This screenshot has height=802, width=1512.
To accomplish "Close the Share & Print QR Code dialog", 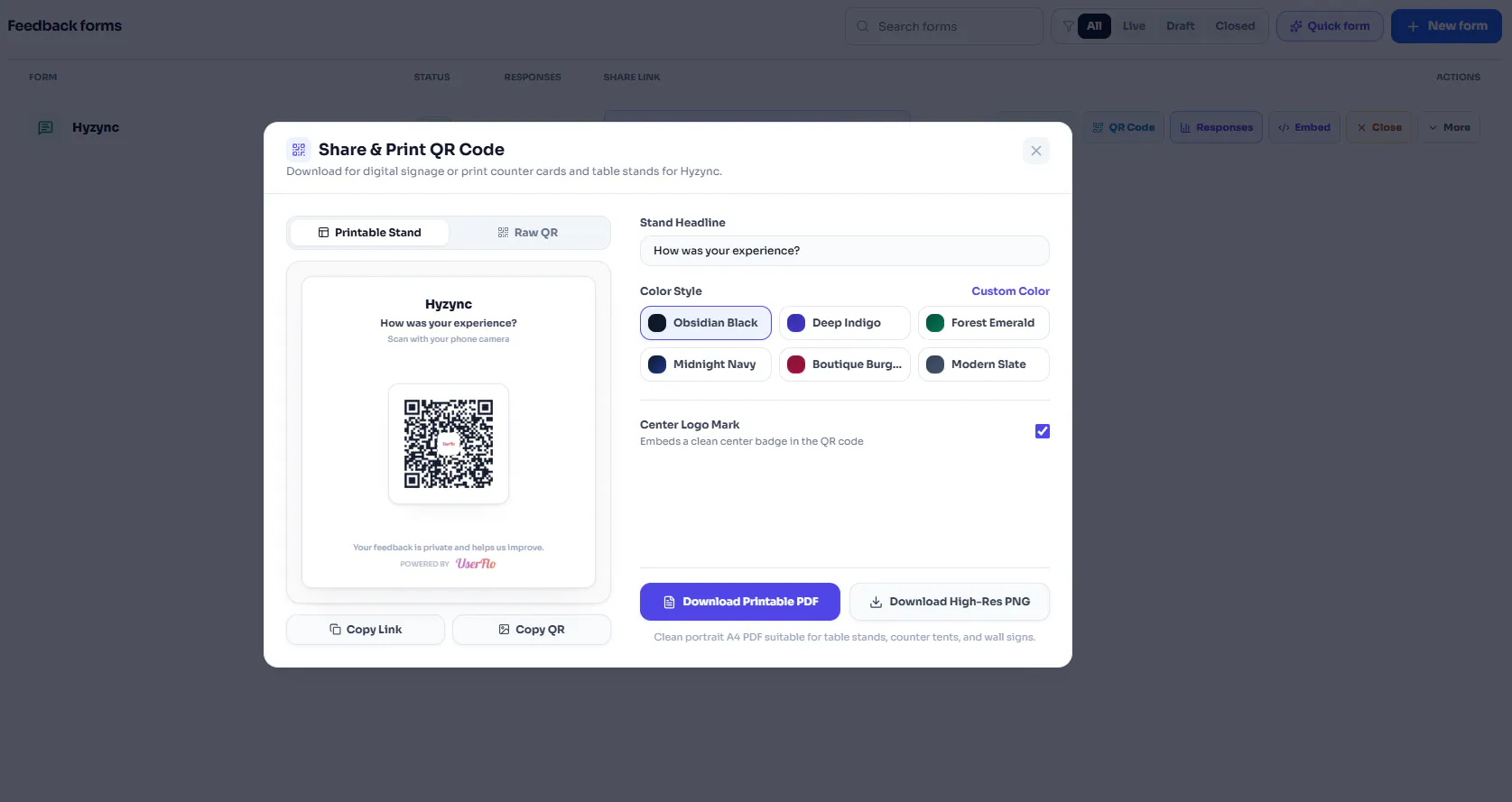I will [1036, 151].
